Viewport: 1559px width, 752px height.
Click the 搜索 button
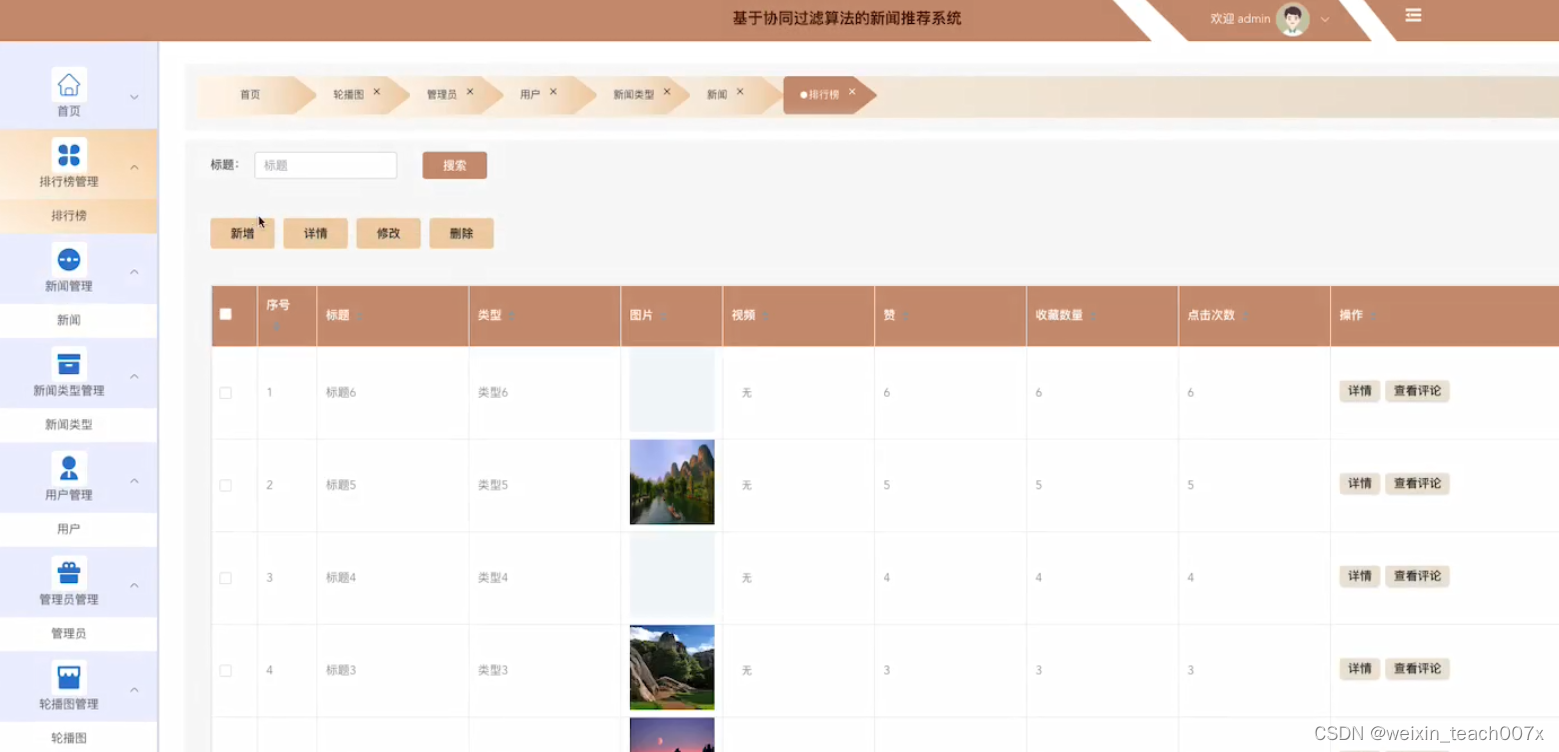(455, 165)
